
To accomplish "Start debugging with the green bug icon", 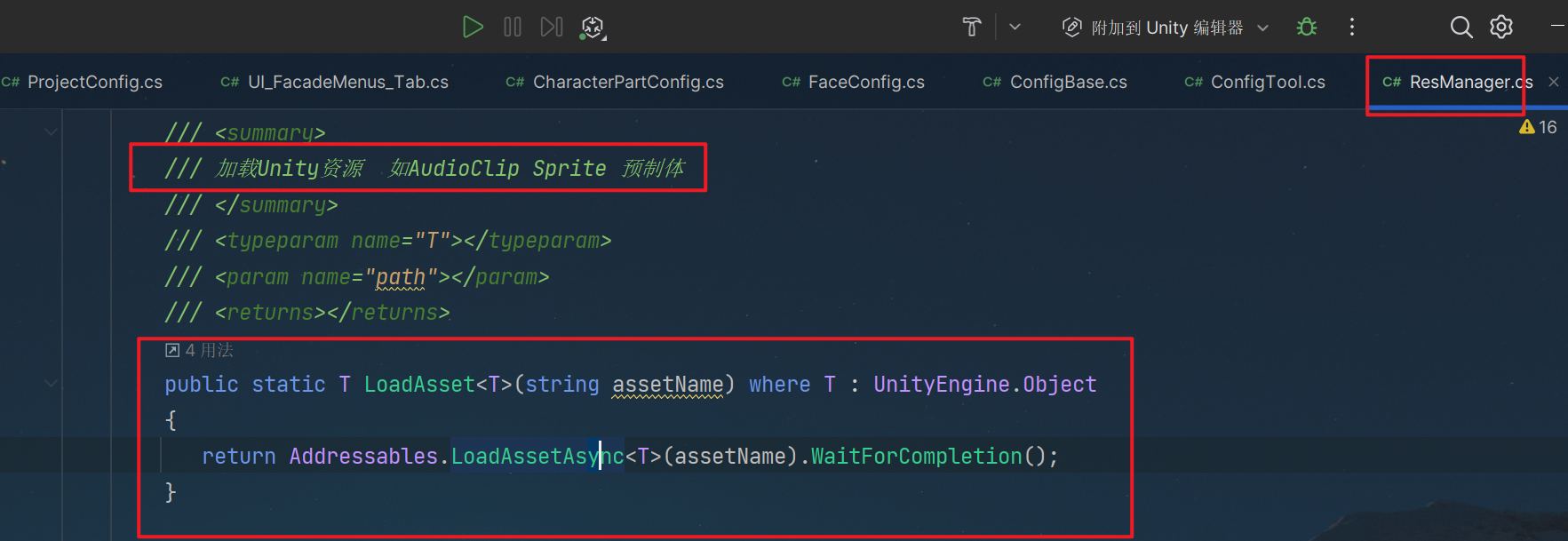I will coord(1307,28).
